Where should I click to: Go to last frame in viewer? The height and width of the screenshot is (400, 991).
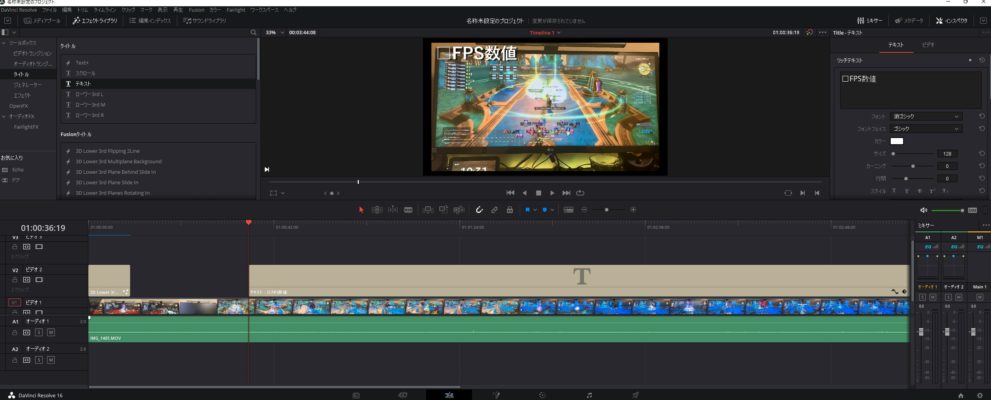click(x=566, y=193)
